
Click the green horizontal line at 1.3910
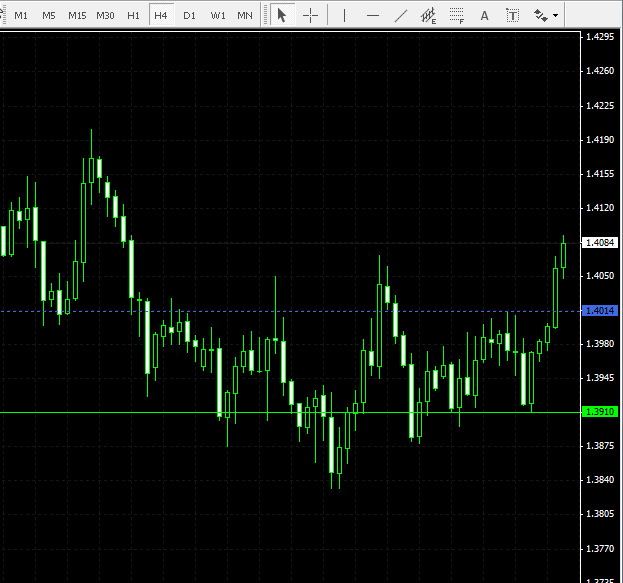click(290, 413)
